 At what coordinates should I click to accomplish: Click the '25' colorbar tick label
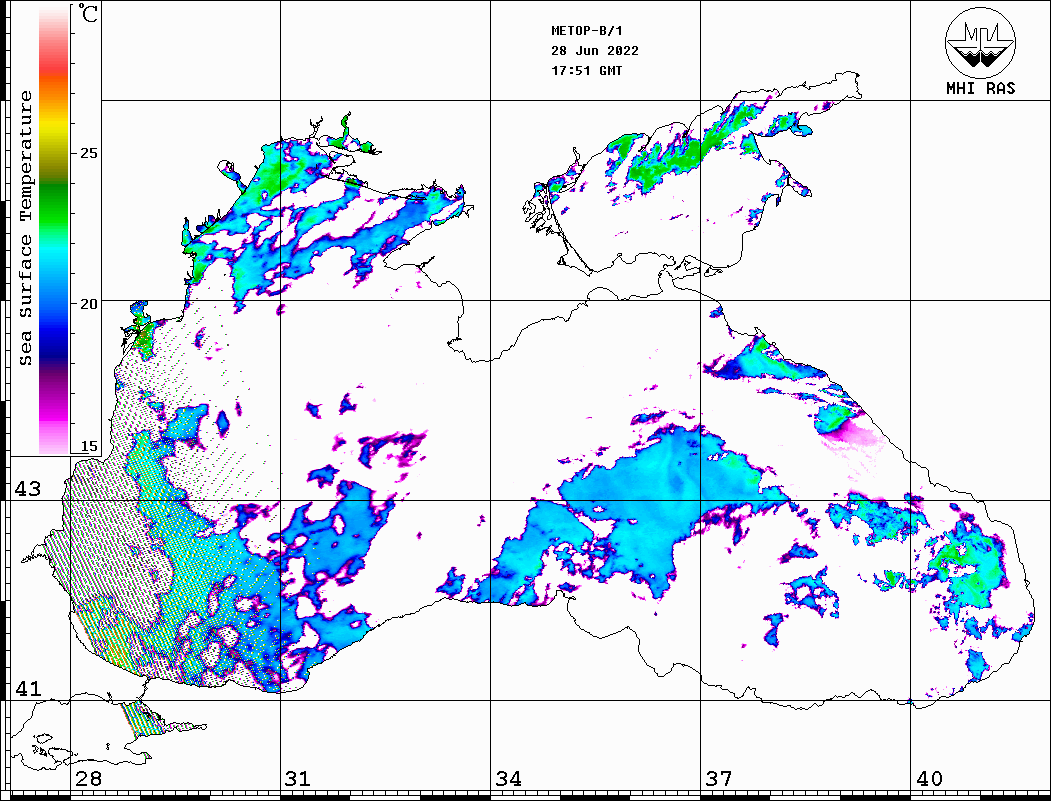(88, 153)
